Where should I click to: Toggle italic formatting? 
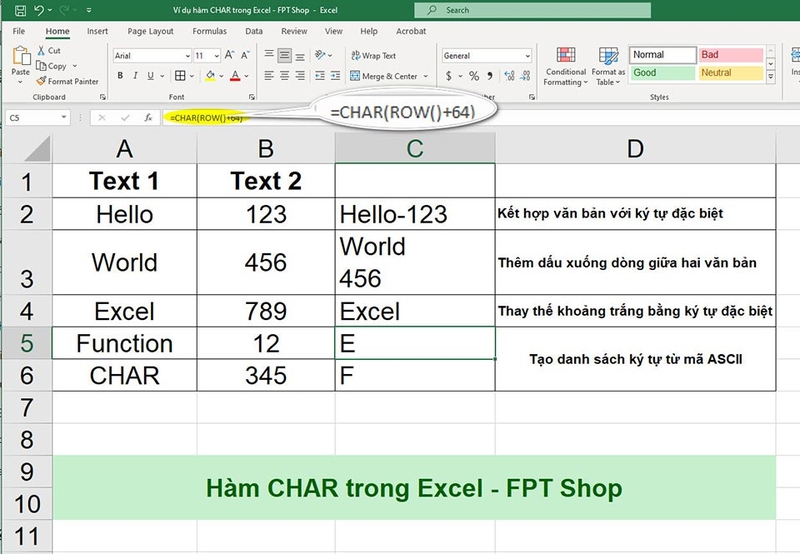tap(135, 75)
